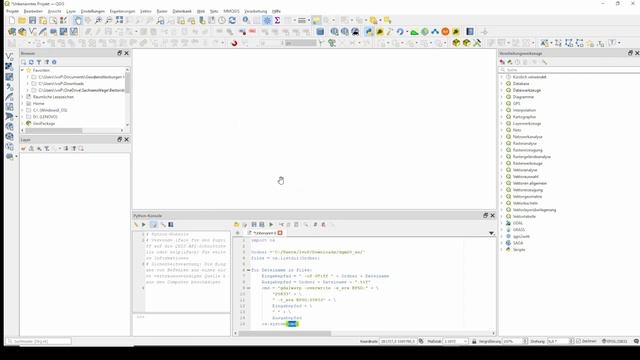Click the Zoom Full extent icon

pyautogui.click(x=119, y=20)
